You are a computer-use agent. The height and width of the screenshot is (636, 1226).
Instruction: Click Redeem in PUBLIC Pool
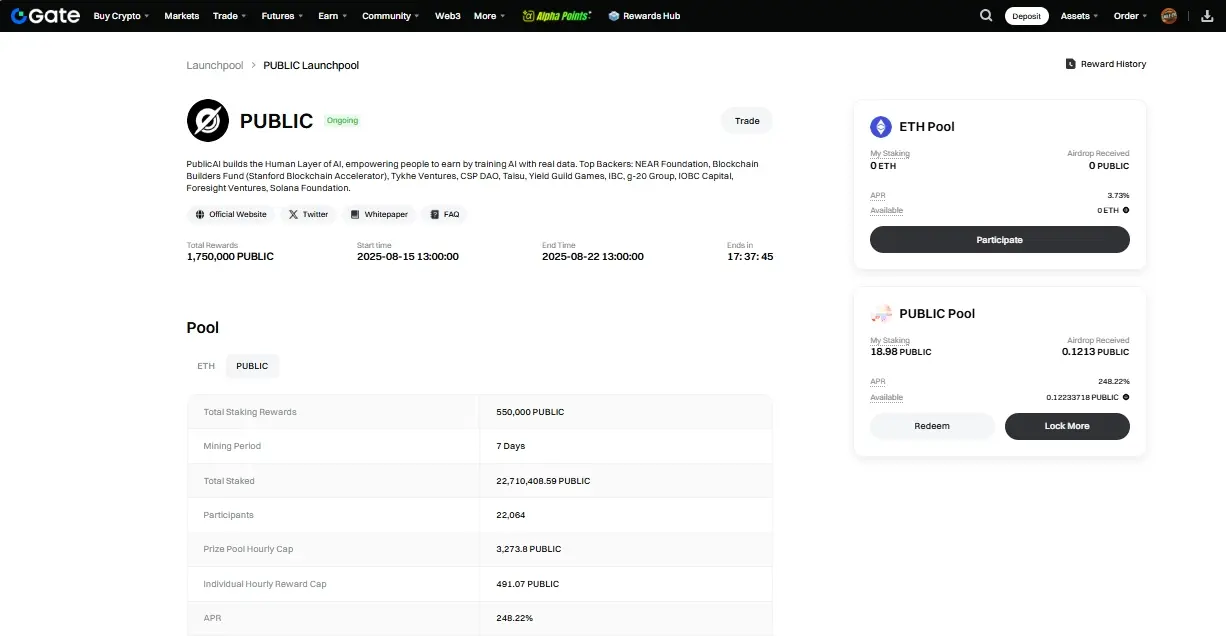tap(932, 426)
